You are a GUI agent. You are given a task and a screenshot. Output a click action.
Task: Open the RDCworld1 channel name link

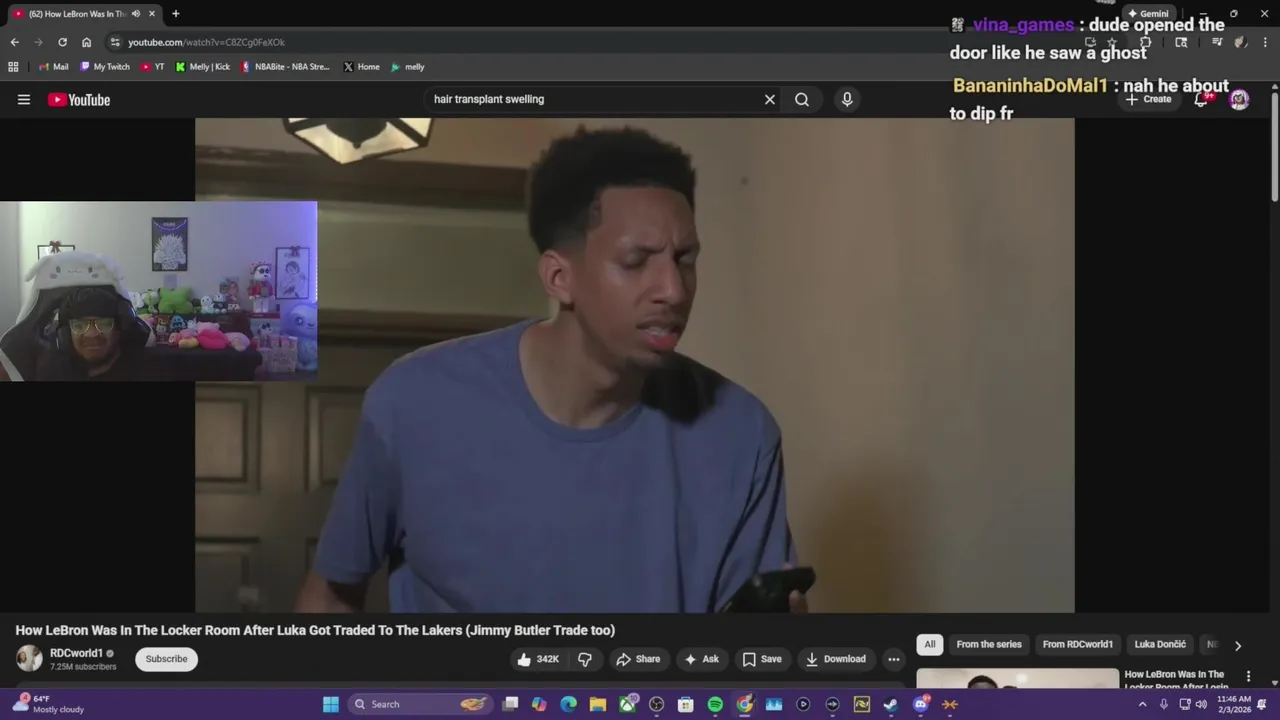(77, 653)
